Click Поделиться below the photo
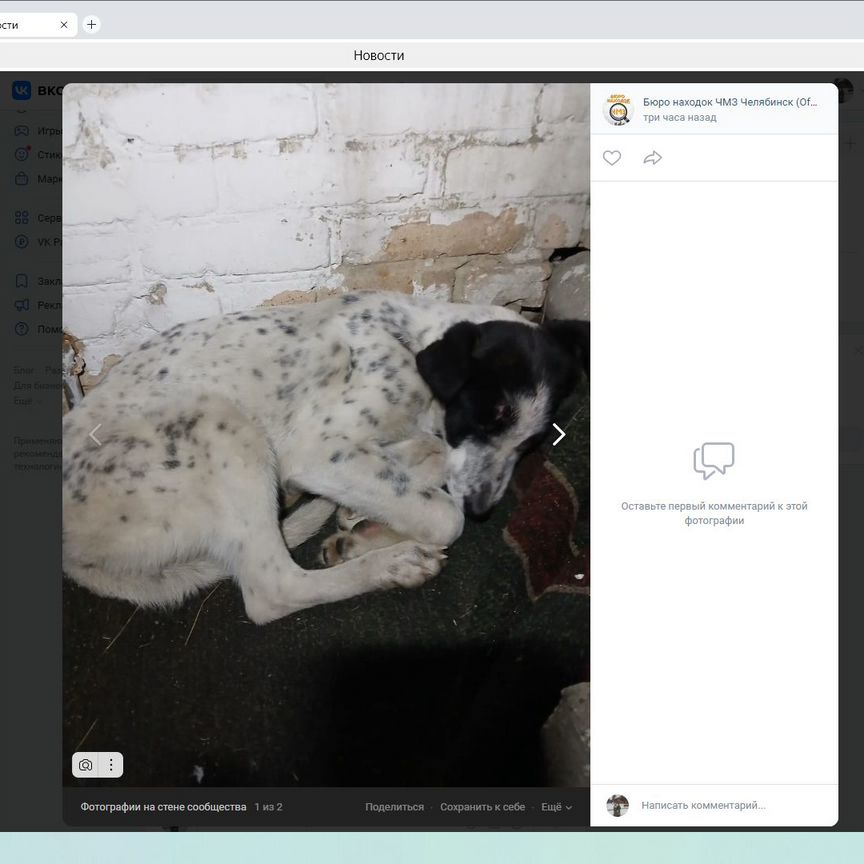Viewport: 864px width, 864px height. coord(394,807)
